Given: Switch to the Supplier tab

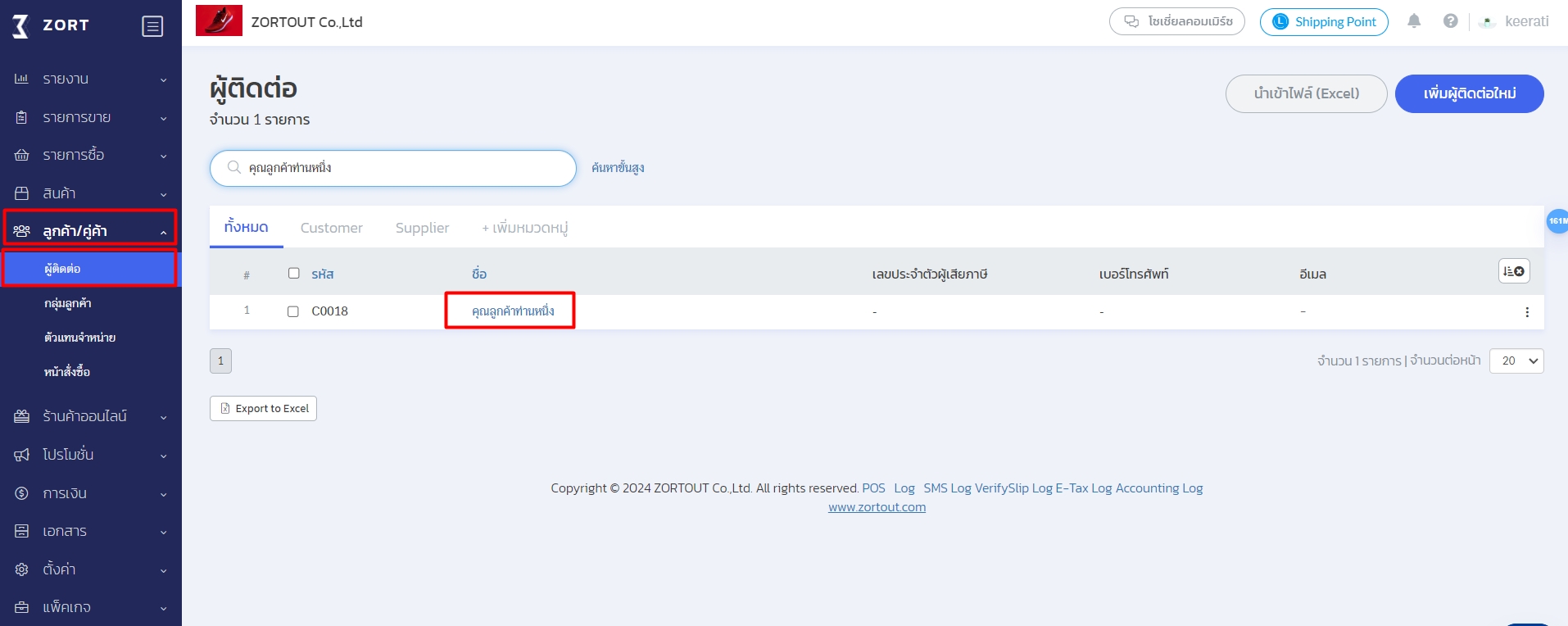Looking at the screenshot, I should 422,228.
